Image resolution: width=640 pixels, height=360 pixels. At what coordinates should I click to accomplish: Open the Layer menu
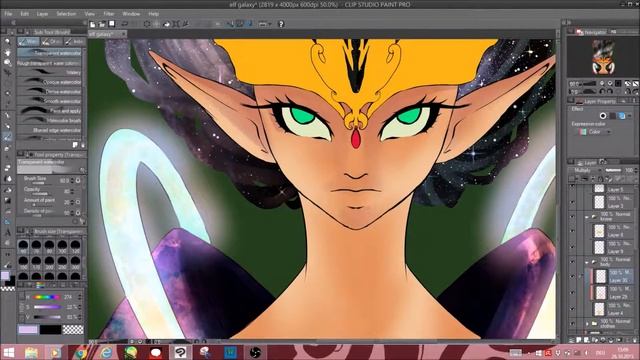point(42,14)
